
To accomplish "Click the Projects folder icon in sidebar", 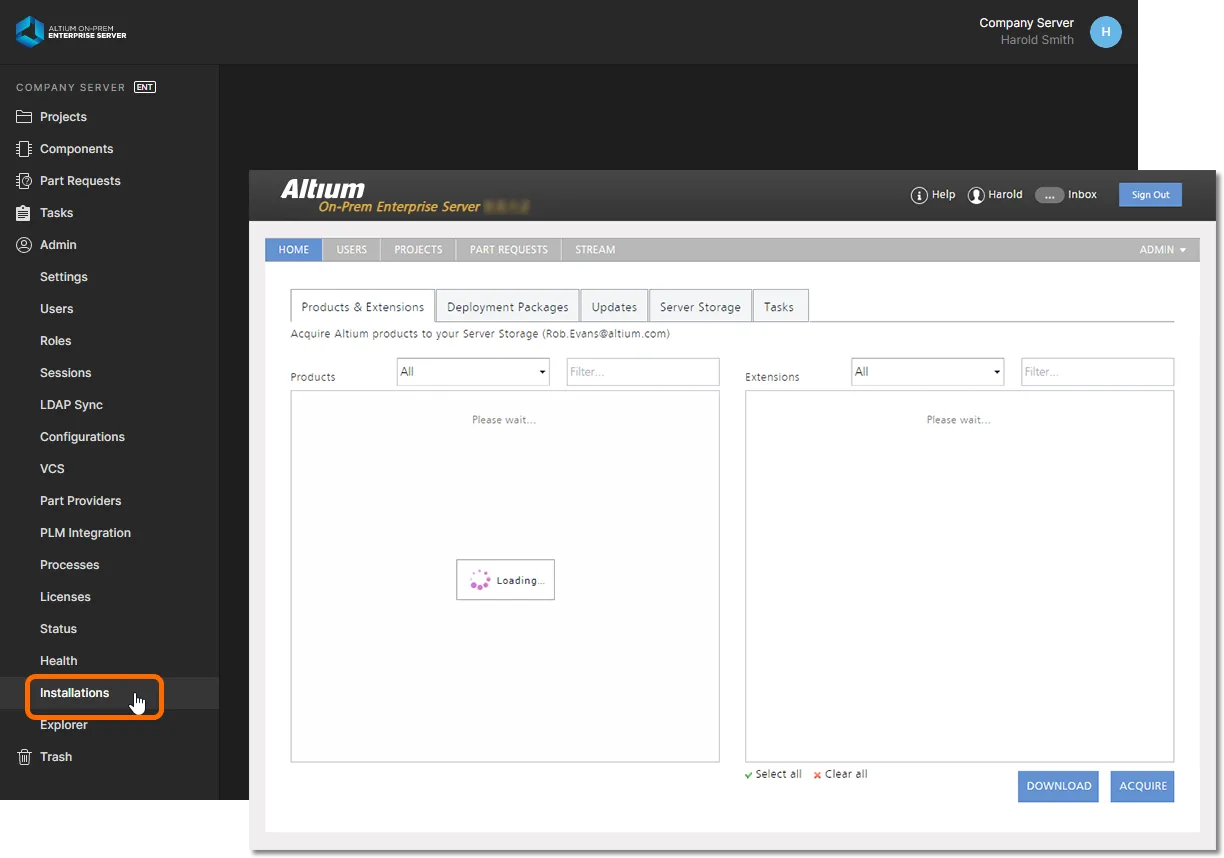I will pyautogui.click(x=24, y=117).
